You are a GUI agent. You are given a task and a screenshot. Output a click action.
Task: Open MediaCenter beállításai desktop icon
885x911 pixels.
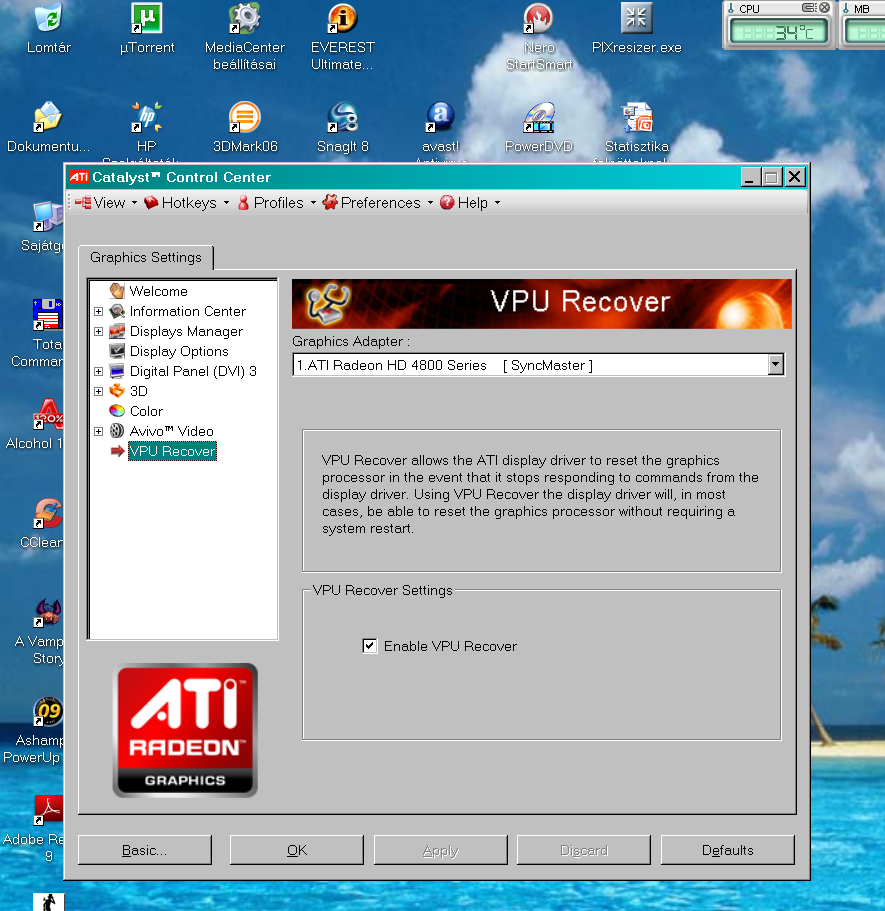pyautogui.click(x=245, y=17)
